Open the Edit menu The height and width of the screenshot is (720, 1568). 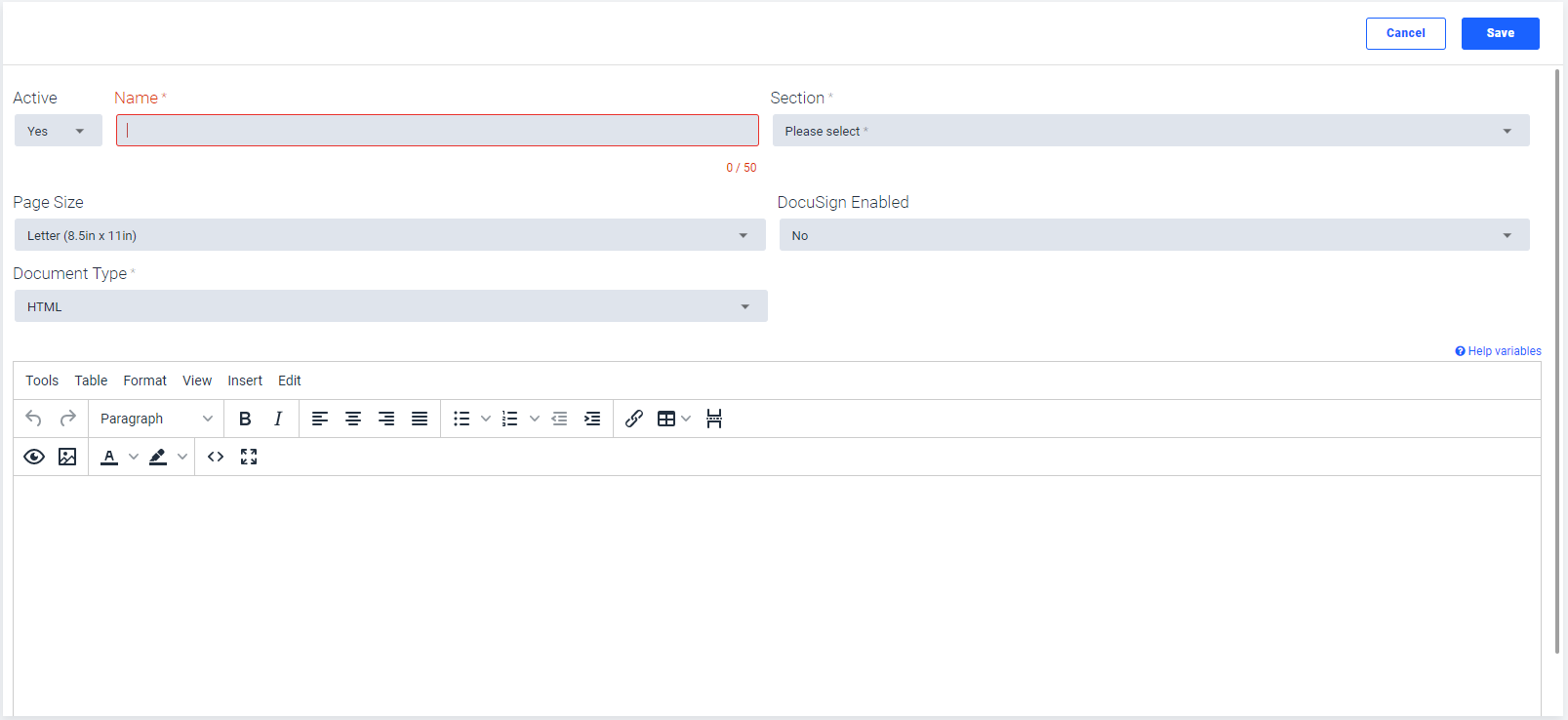click(290, 380)
